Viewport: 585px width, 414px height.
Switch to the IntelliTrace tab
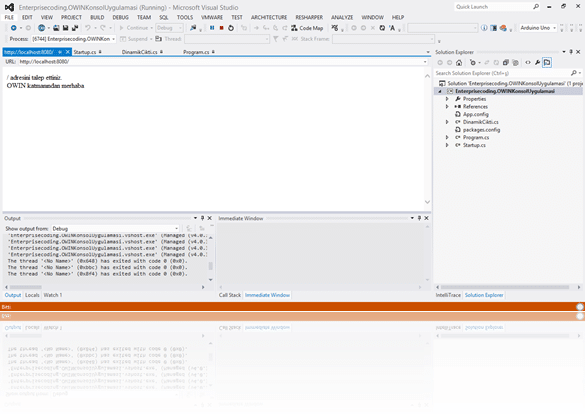[448, 295]
